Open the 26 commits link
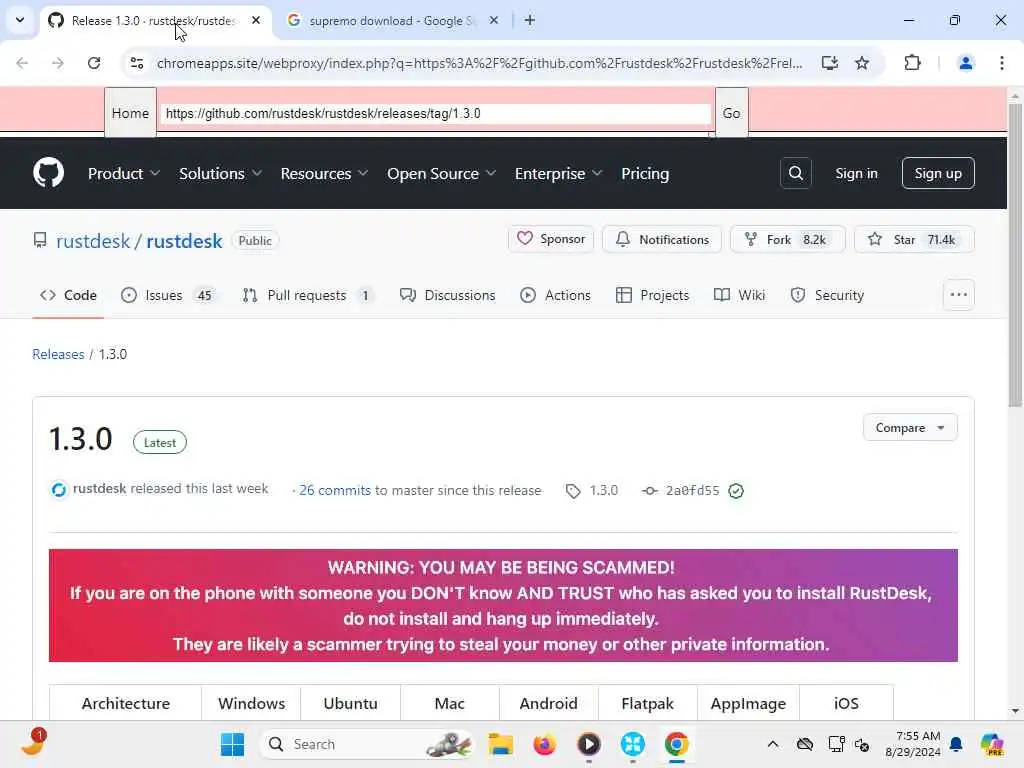Image resolution: width=1024 pixels, height=768 pixels. (x=334, y=490)
